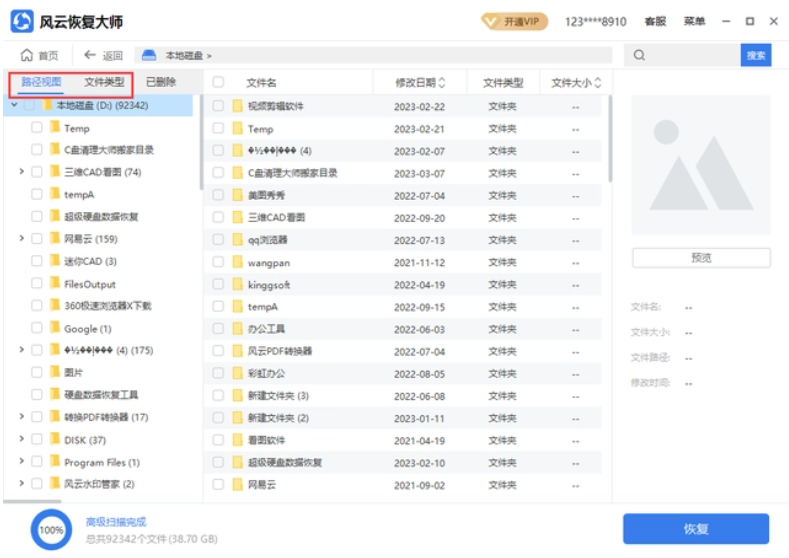Image resolution: width=789 pixels, height=558 pixels.
Task: Click folder icon of 硬盘数据恢复工具 in tree
Action: click(x=55, y=394)
